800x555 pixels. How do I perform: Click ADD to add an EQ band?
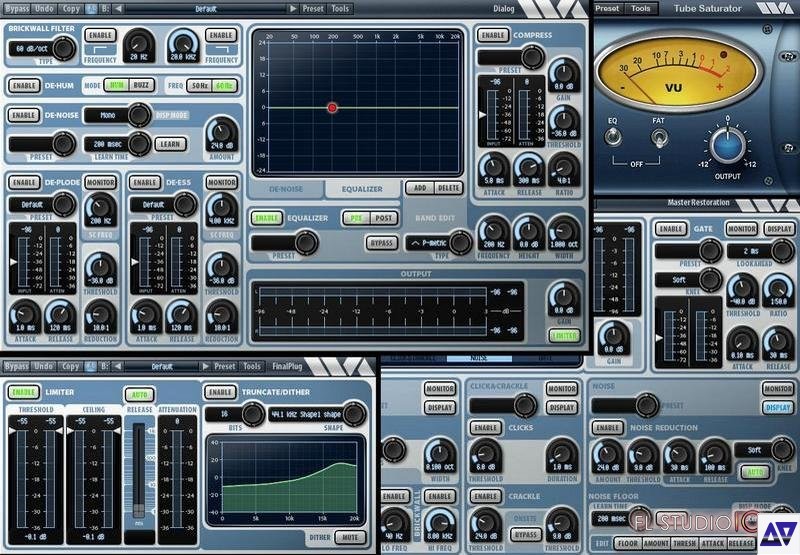tap(420, 188)
